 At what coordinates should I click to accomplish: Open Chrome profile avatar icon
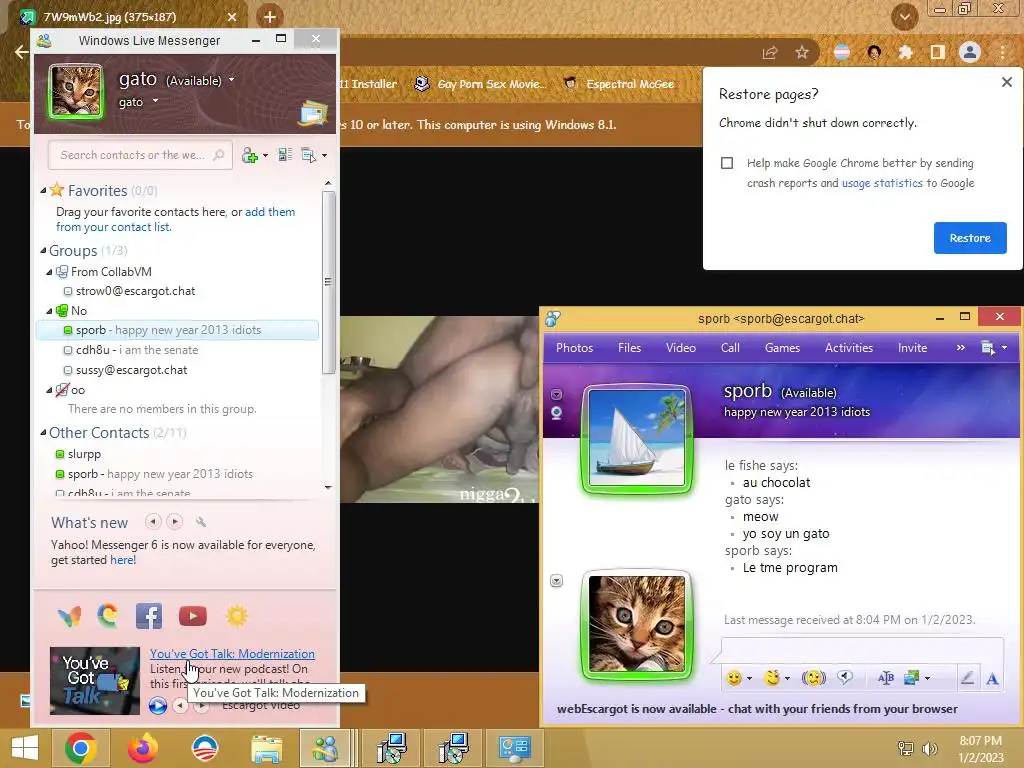(970, 52)
